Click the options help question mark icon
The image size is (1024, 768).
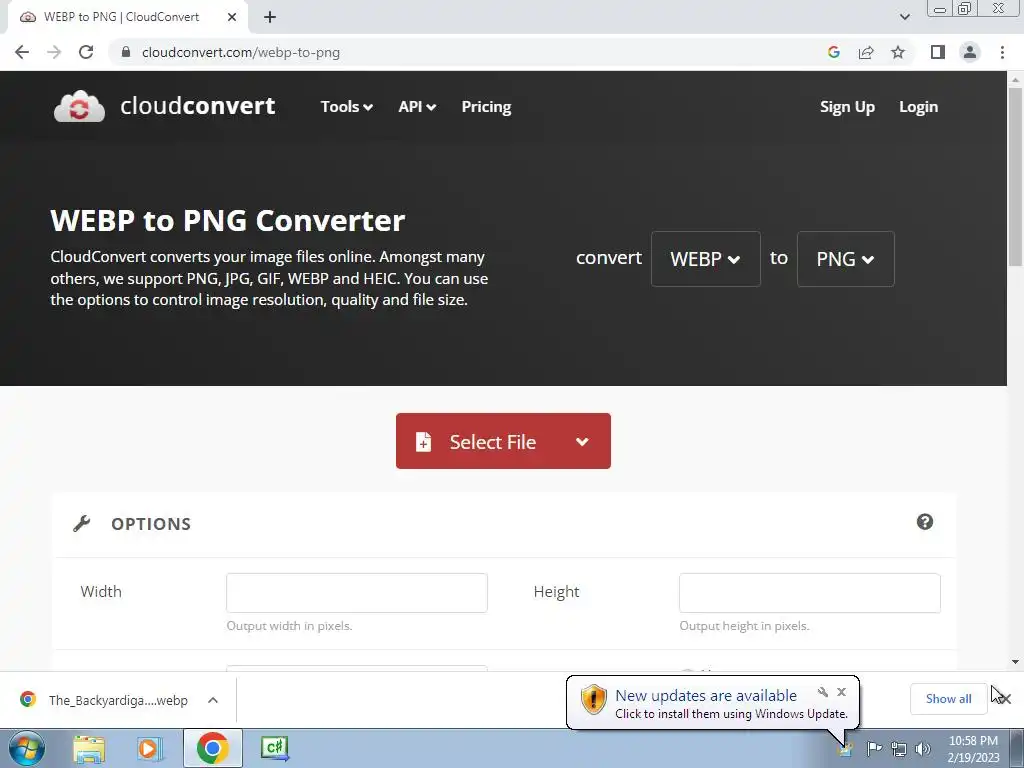tap(925, 522)
